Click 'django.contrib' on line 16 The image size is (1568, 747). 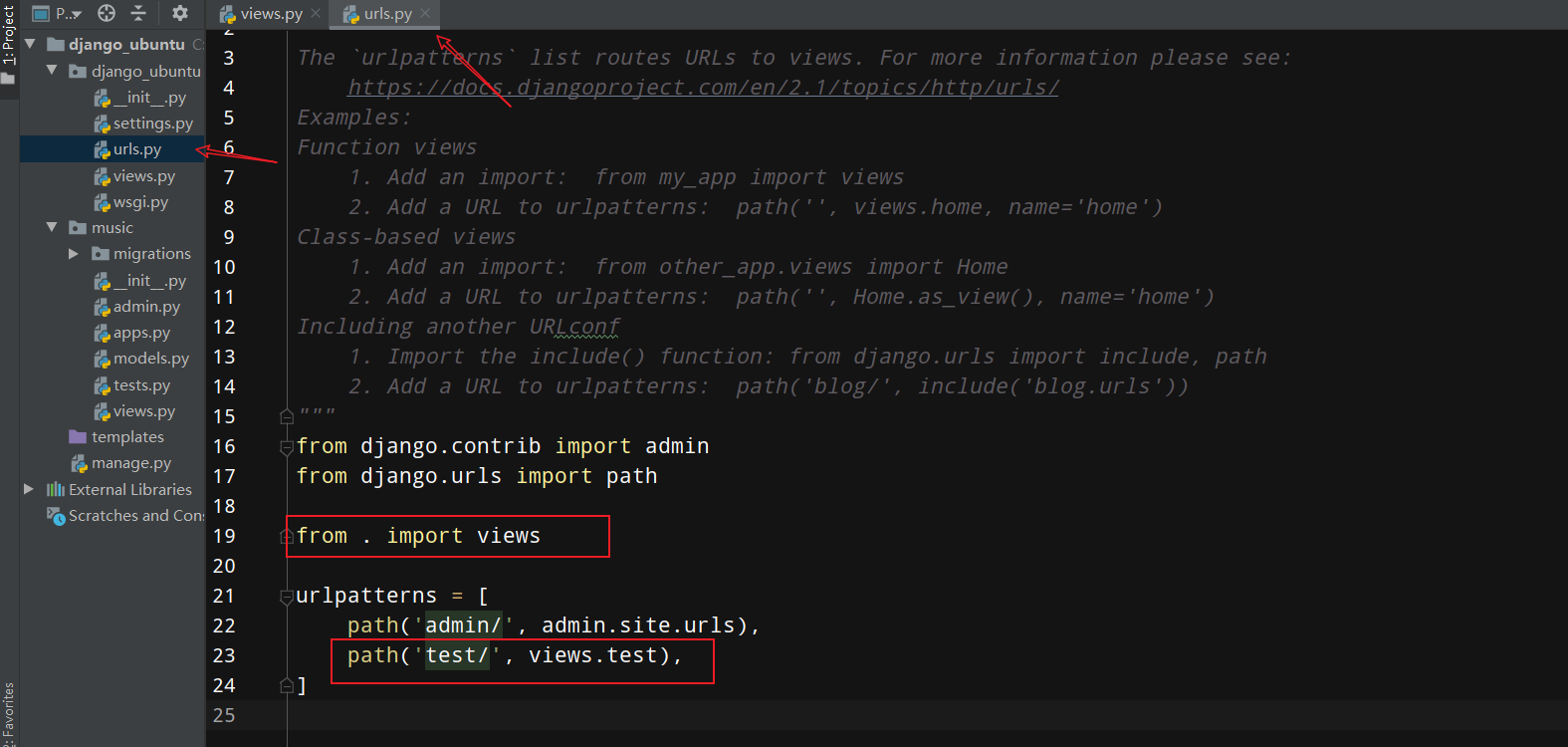pos(451,446)
